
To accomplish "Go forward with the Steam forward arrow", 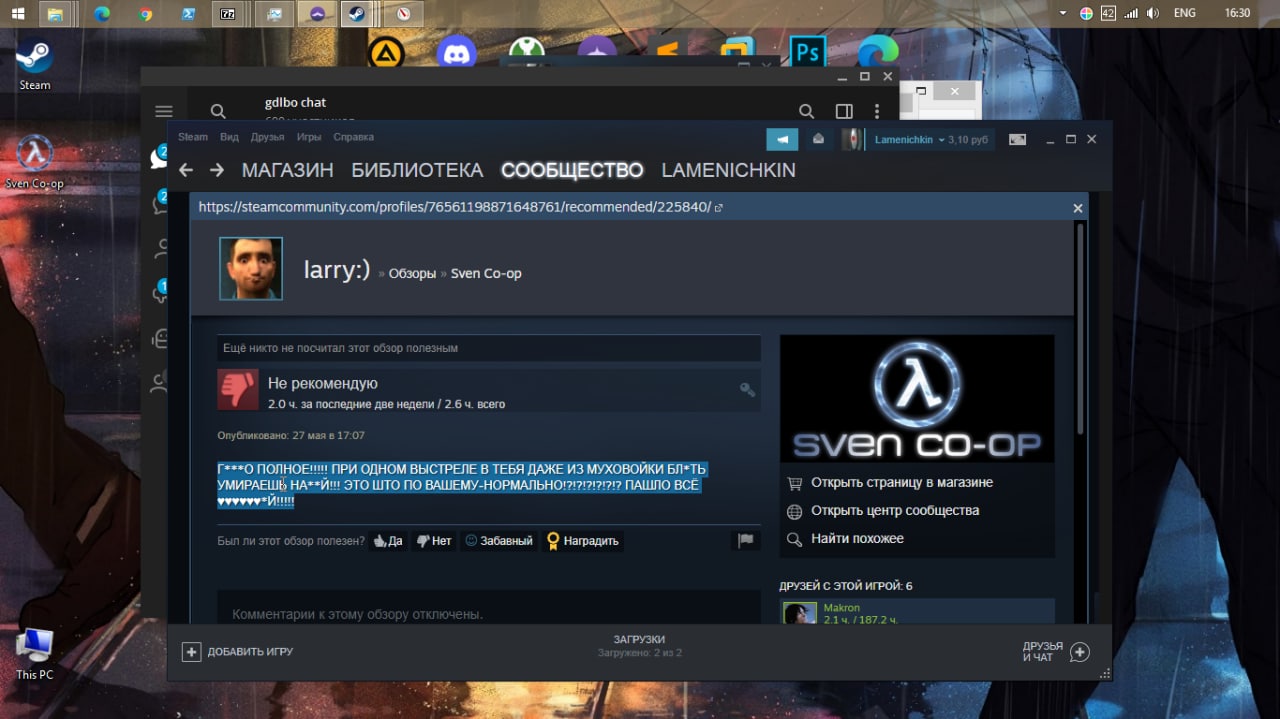I will coord(217,170).
